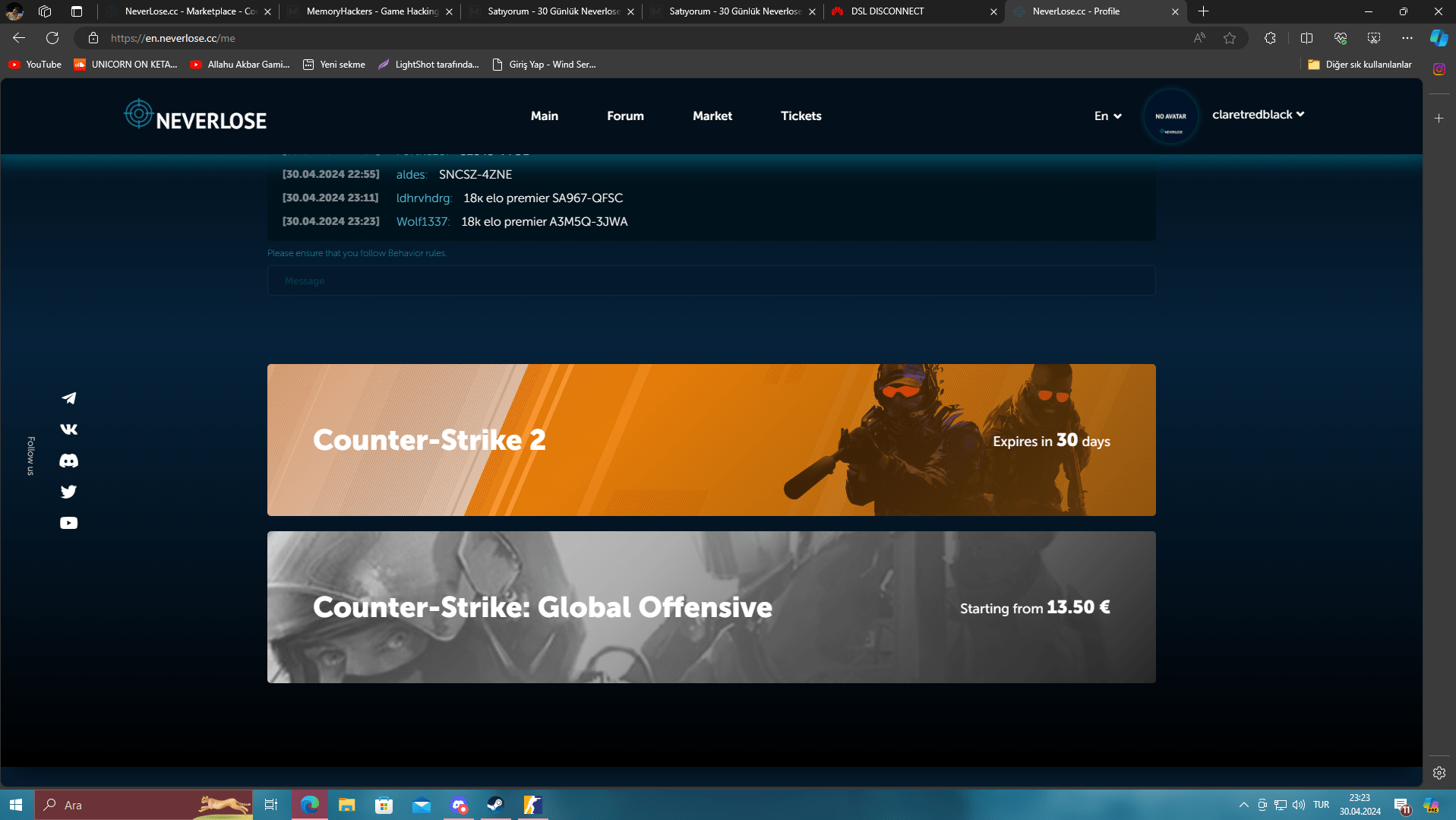The height and width of the screenshot is (820, 1456).
Task: Open UNICORN ON KETA bookmark
Action: (x=125, y=65)
